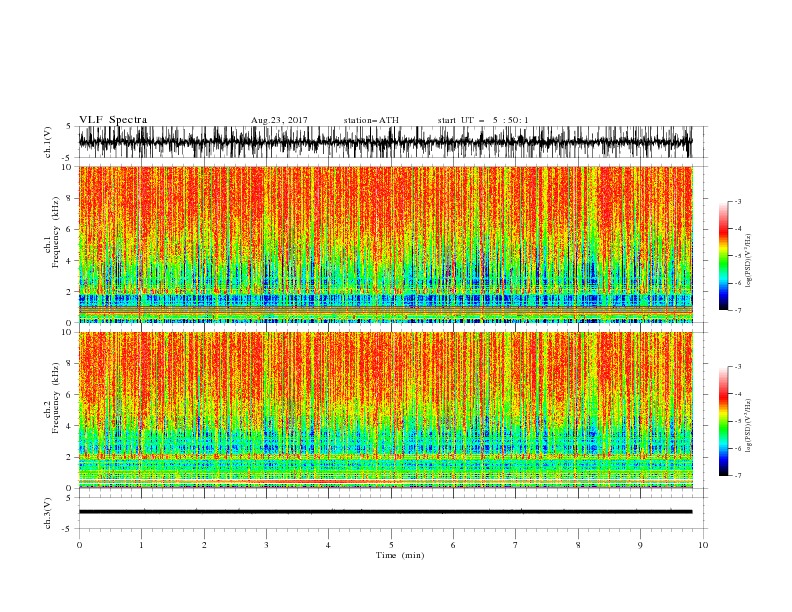Click the "Time (min)" x-axis label
This screenshot has height=612, width=792.
400,555
